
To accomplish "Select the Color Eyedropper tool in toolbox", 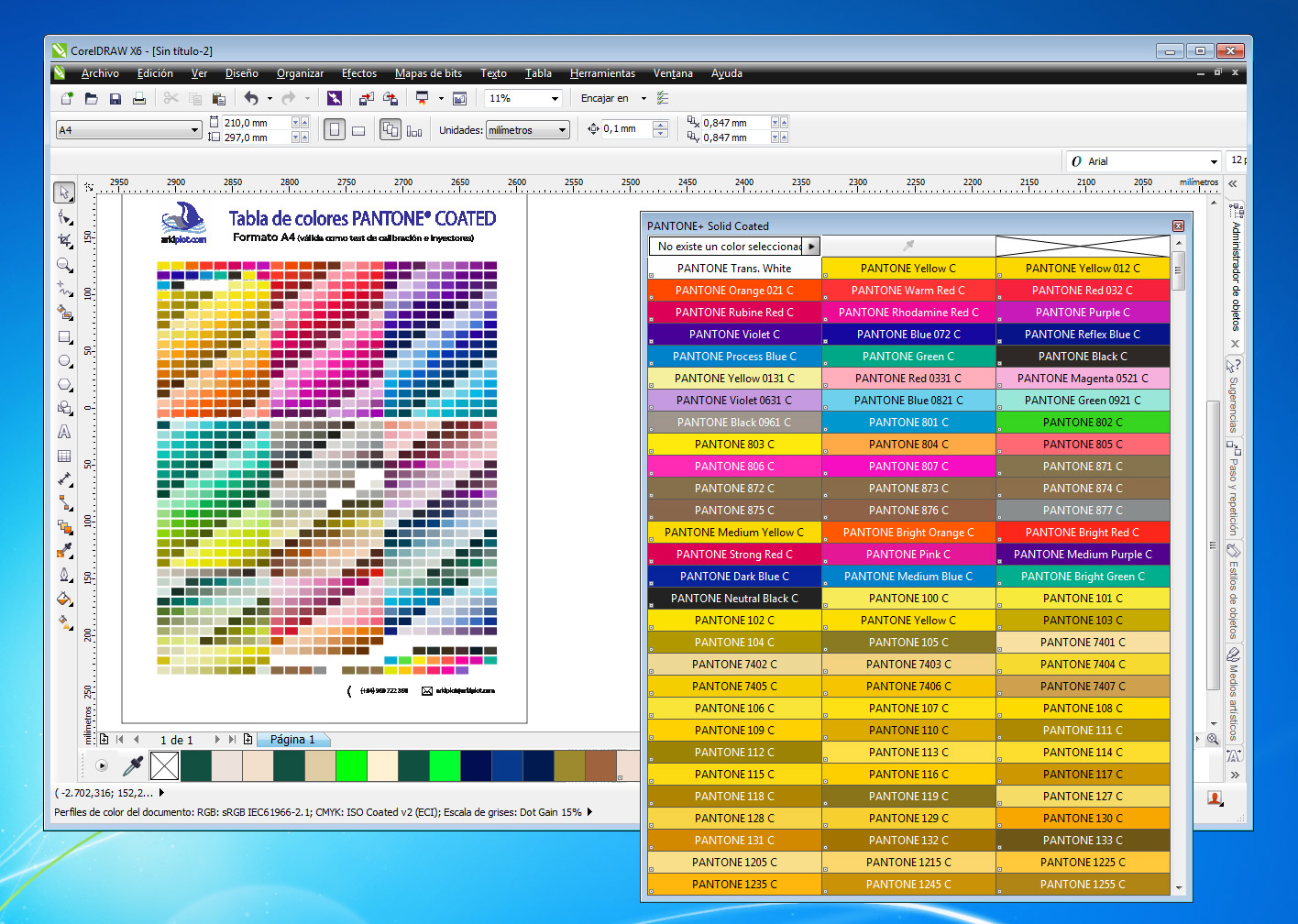I will point(64,551).
